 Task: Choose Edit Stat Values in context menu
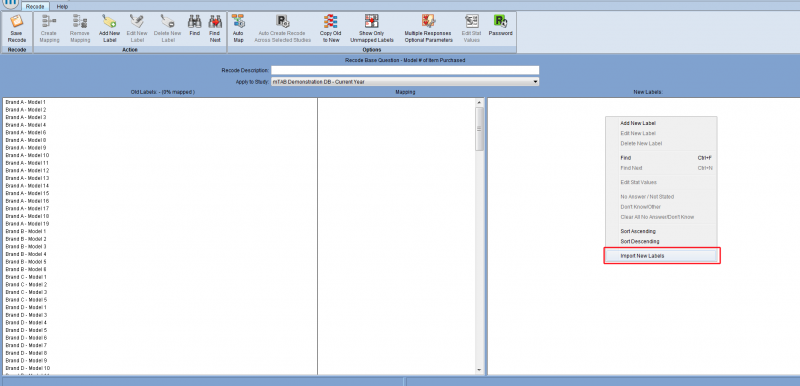(661, 183)
